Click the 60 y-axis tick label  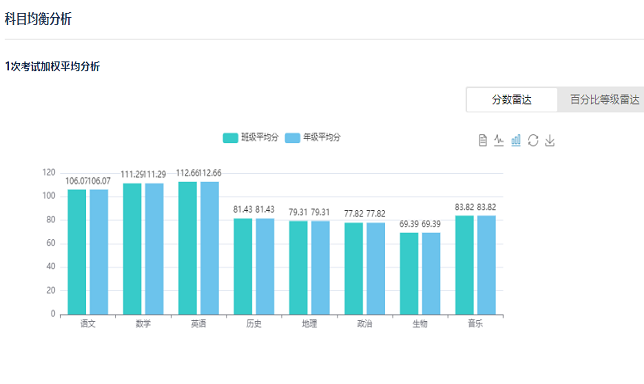51,243
